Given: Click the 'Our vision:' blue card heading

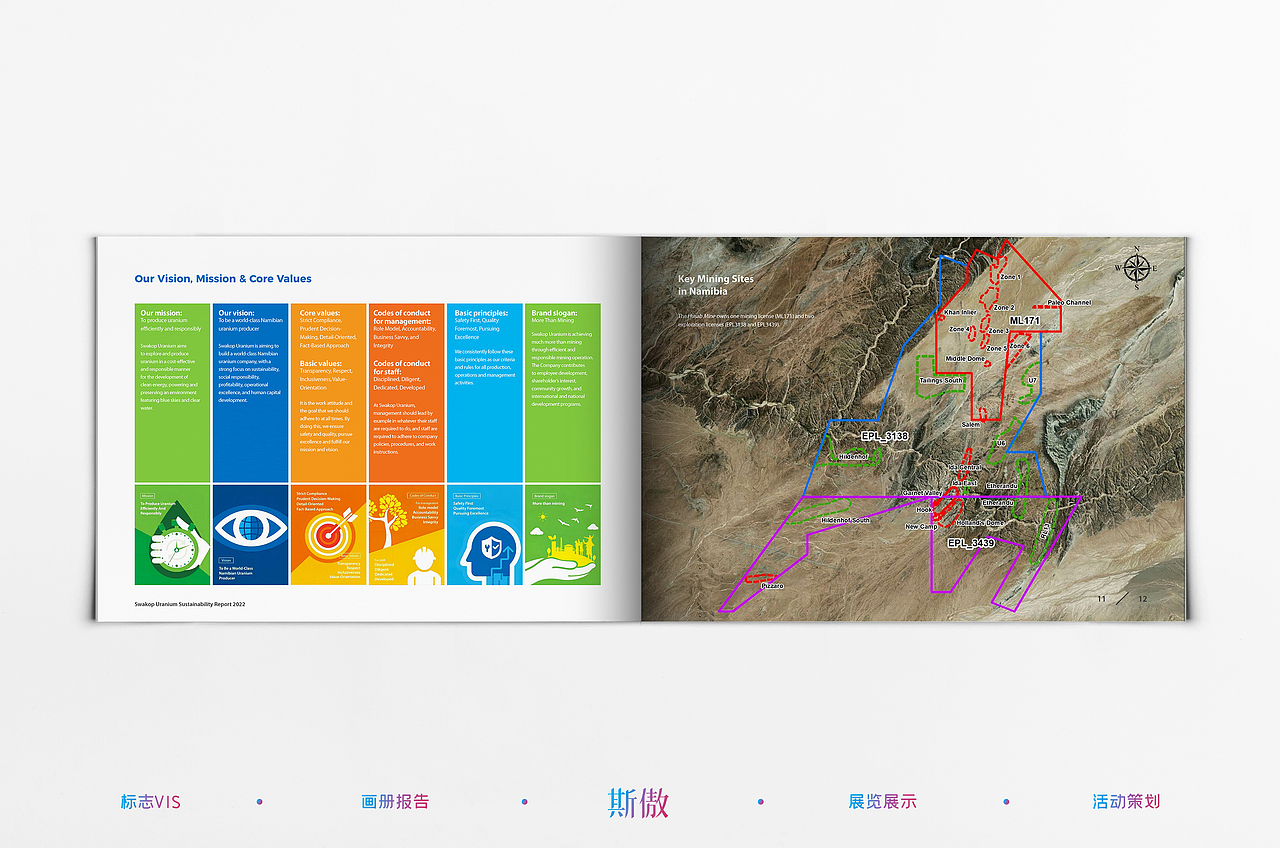Looking at the screenshot, I should [237, 313].
